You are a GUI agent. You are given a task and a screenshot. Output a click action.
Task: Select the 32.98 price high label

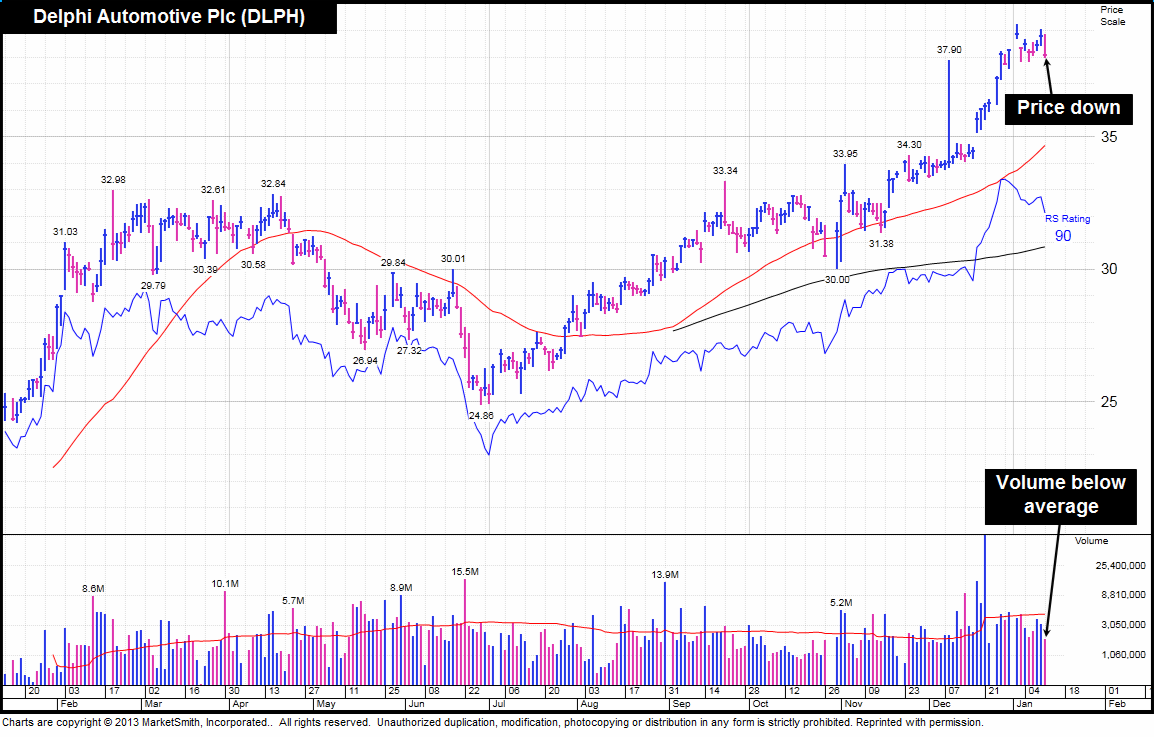[x=113, y=179]
